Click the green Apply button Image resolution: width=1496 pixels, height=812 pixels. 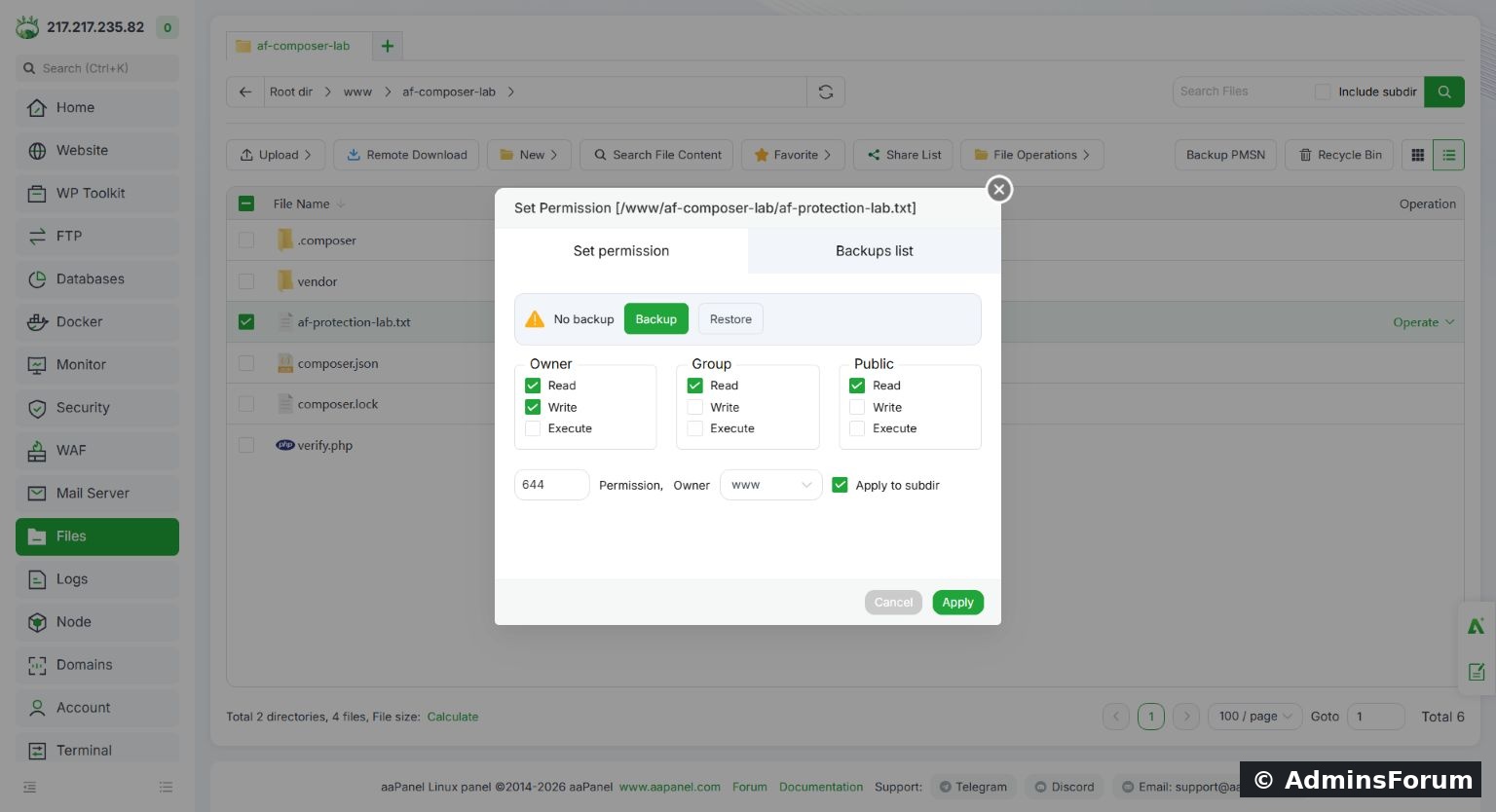tap(958, 603)
